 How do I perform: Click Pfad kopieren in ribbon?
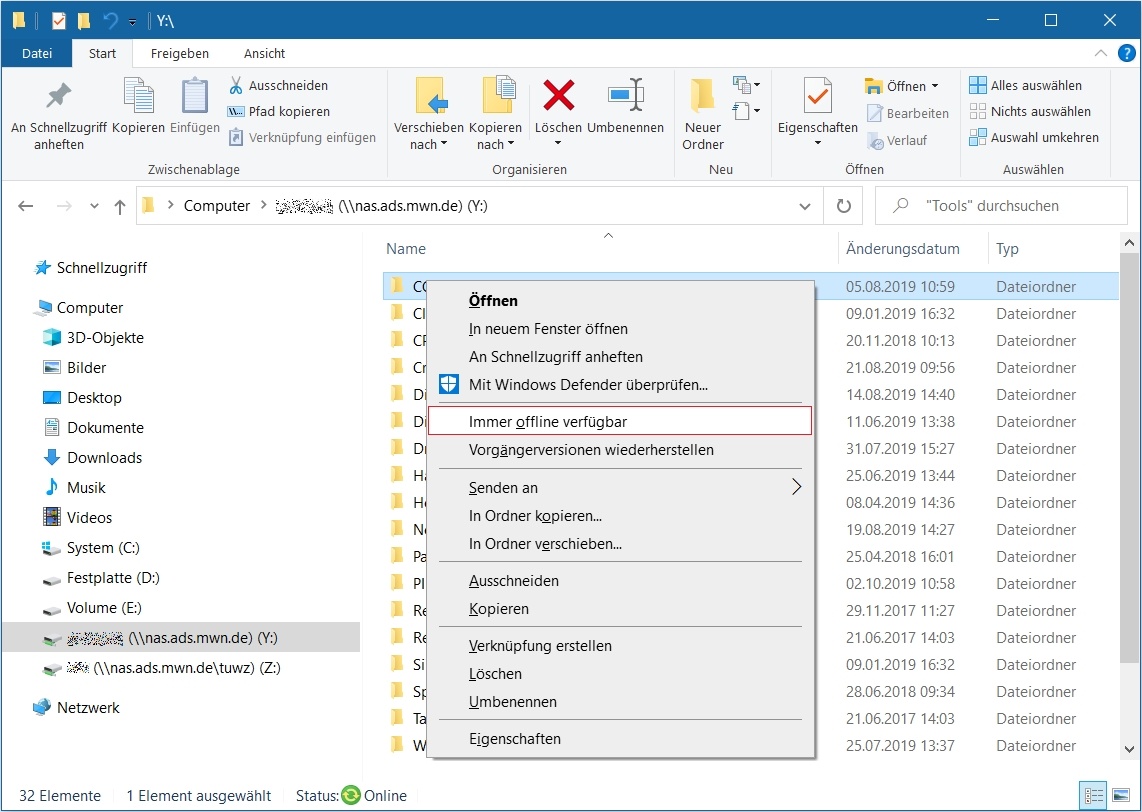click(x=288, y=111)
